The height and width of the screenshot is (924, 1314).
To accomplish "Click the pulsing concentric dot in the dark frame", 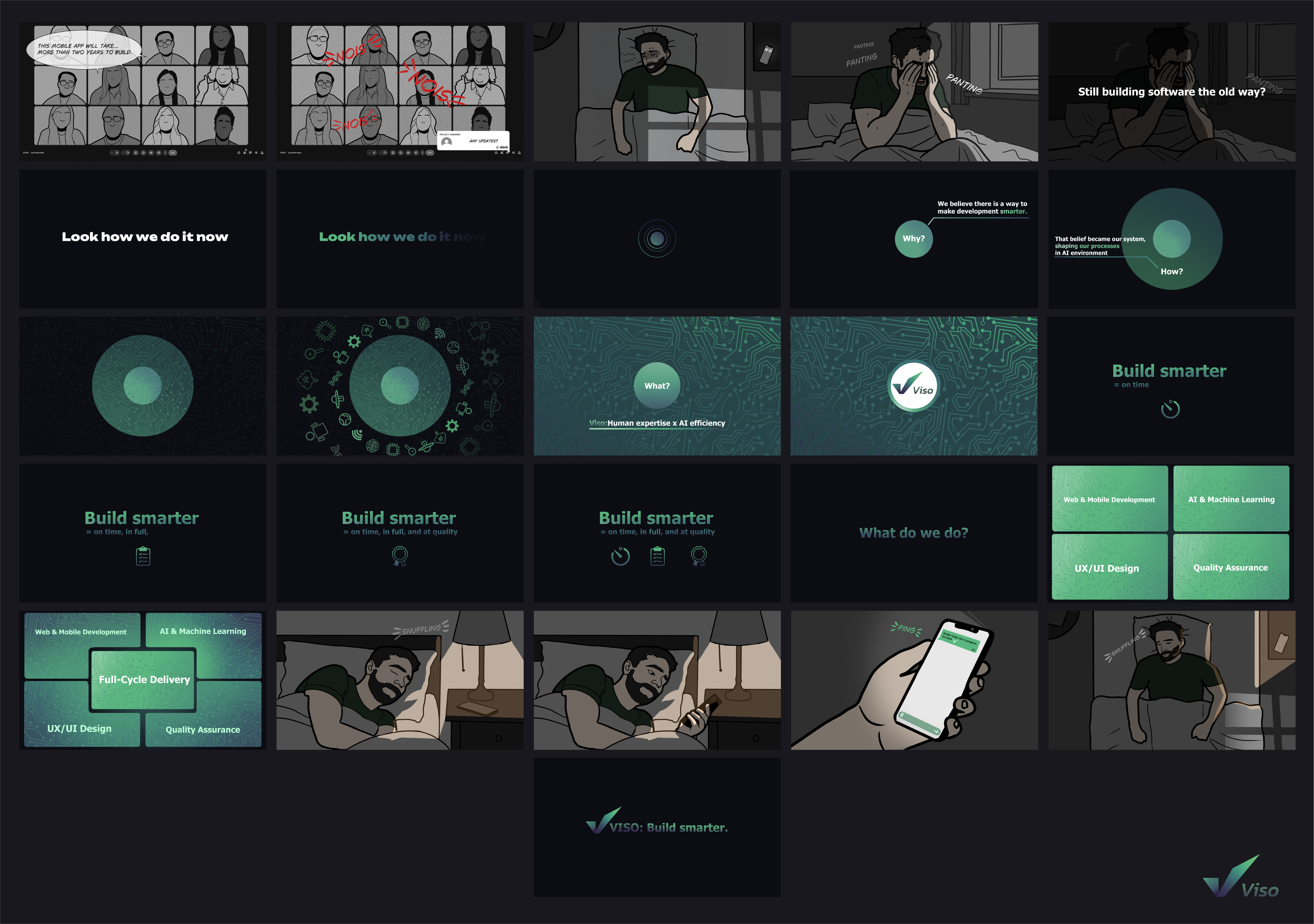I will tap(657, 239).
